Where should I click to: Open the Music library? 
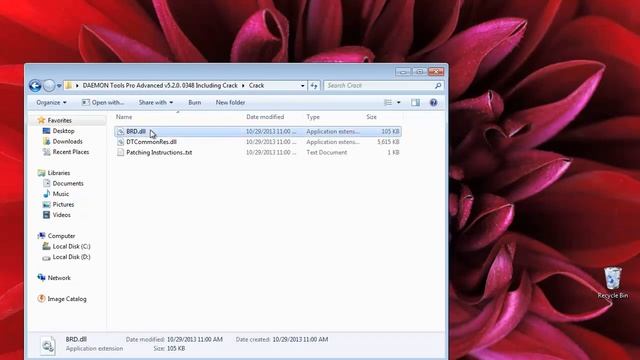[x=60, y=194]
